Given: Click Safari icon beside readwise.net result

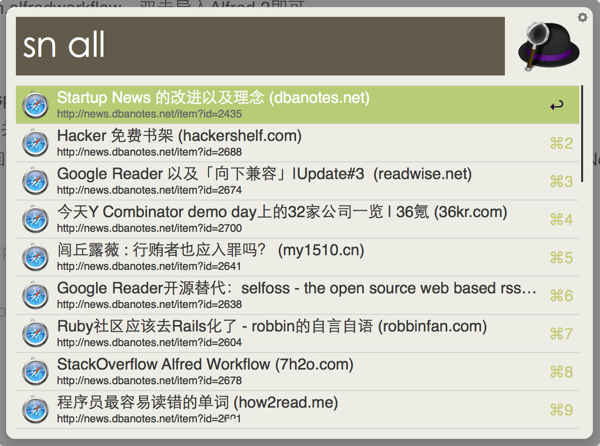Looking at the screenshot, I should 35,181.
